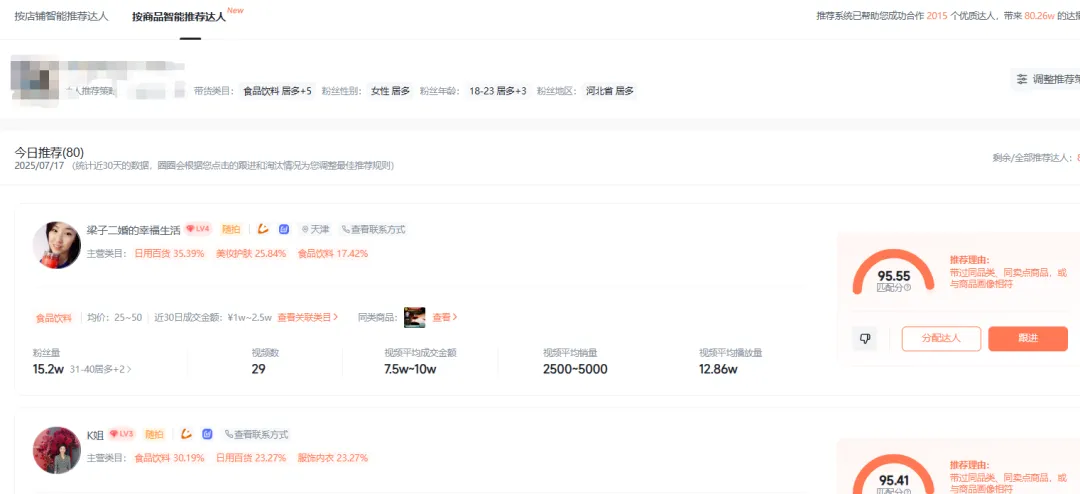The image size is (1080, 494).
Task: Switch to 按店铺智能推荐达人 tab
Action: coord(60,17)
